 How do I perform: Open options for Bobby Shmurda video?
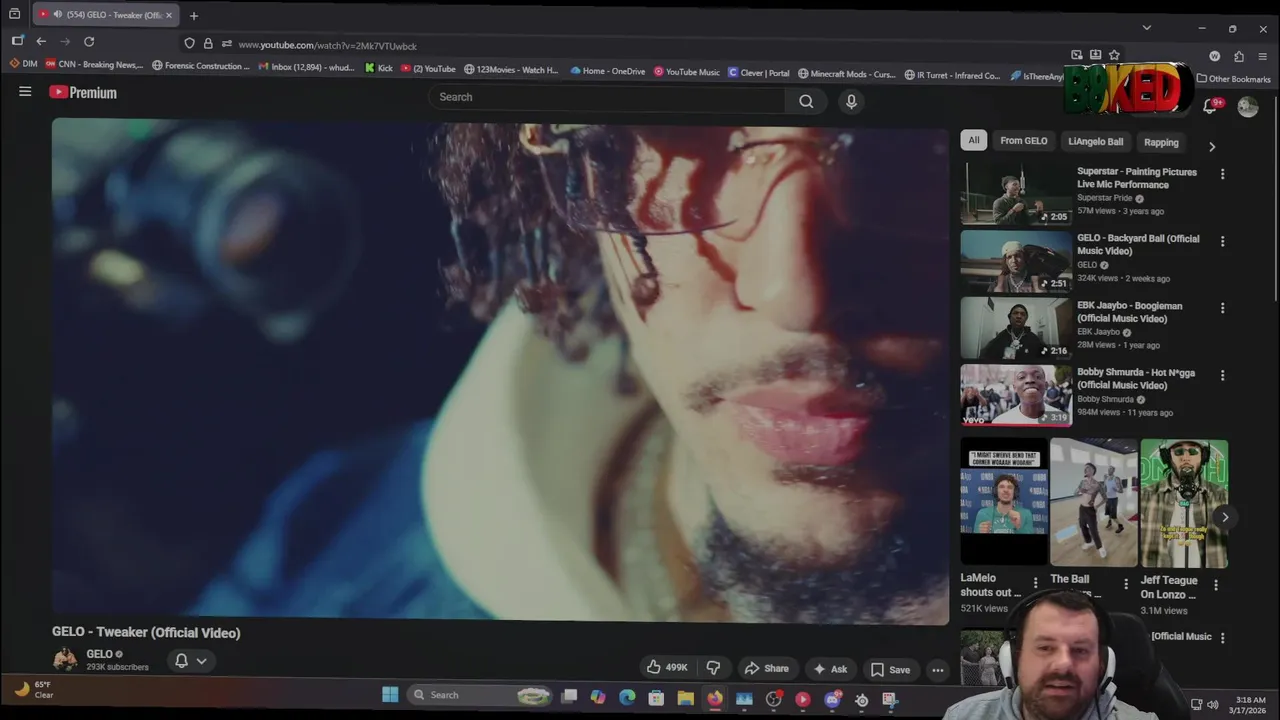[1222, 375]
